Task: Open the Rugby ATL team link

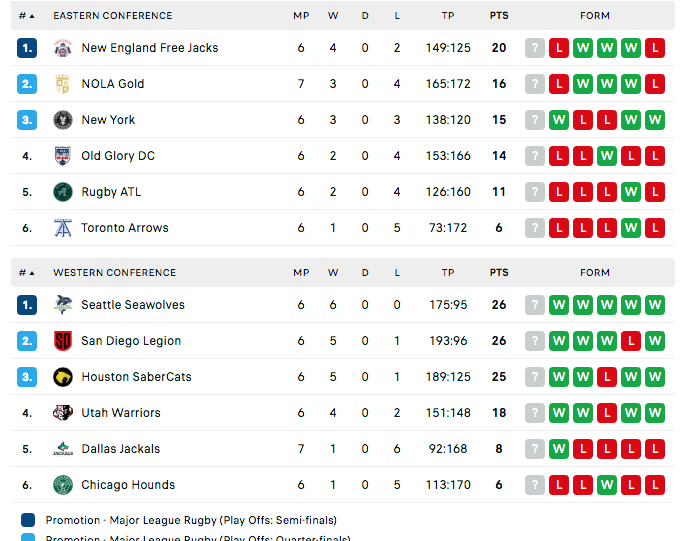Action: point(111,192)
